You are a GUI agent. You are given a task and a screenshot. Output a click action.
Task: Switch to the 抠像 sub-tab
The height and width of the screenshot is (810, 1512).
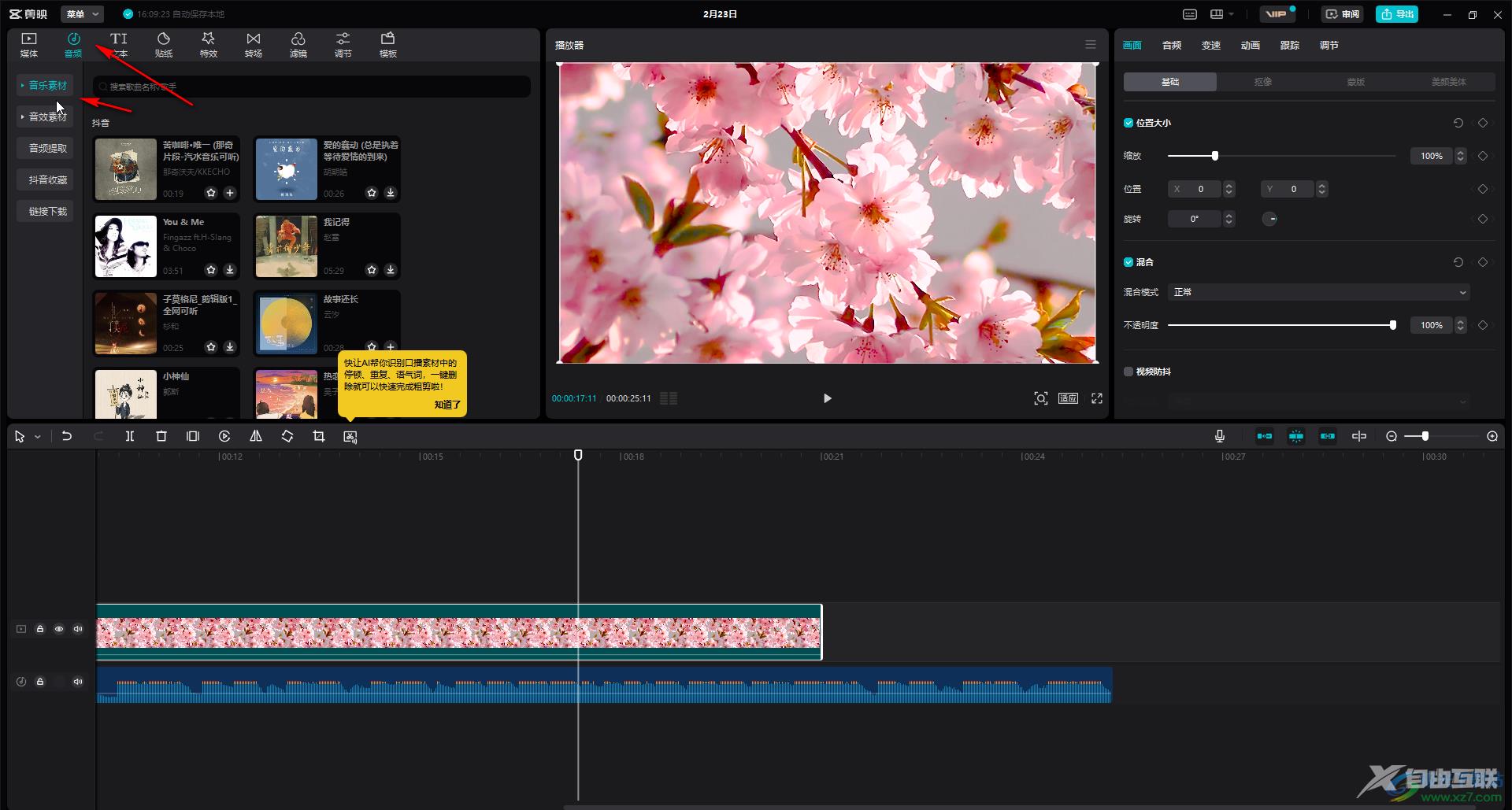pyautogui.click(x=1263, y=82)
